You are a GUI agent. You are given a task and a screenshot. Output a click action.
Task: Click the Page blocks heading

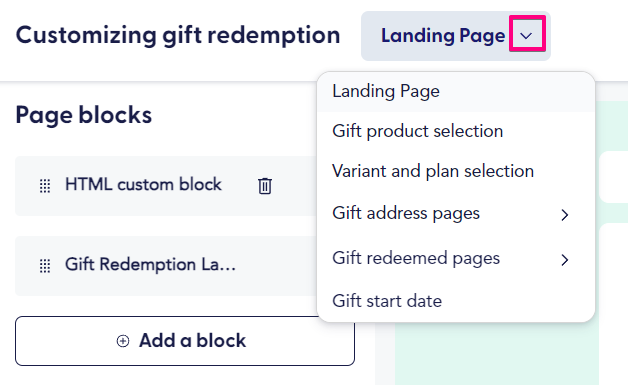click(x=84, y=115)
